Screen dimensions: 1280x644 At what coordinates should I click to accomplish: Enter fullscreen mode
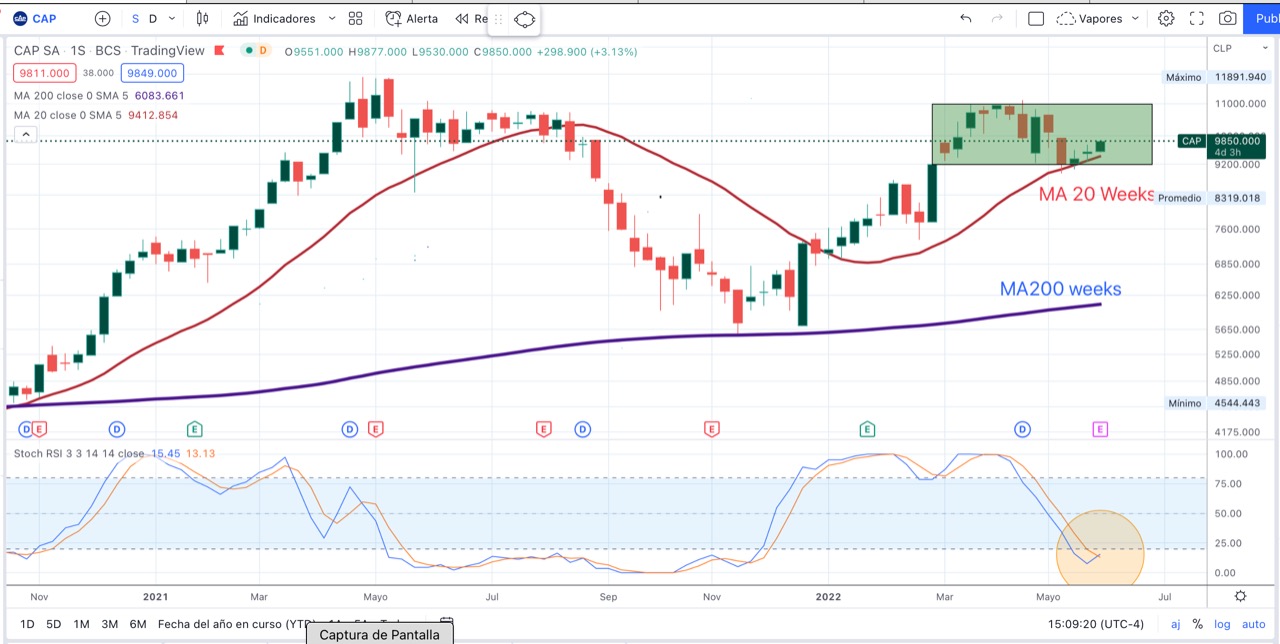(x=1197, y=18)
